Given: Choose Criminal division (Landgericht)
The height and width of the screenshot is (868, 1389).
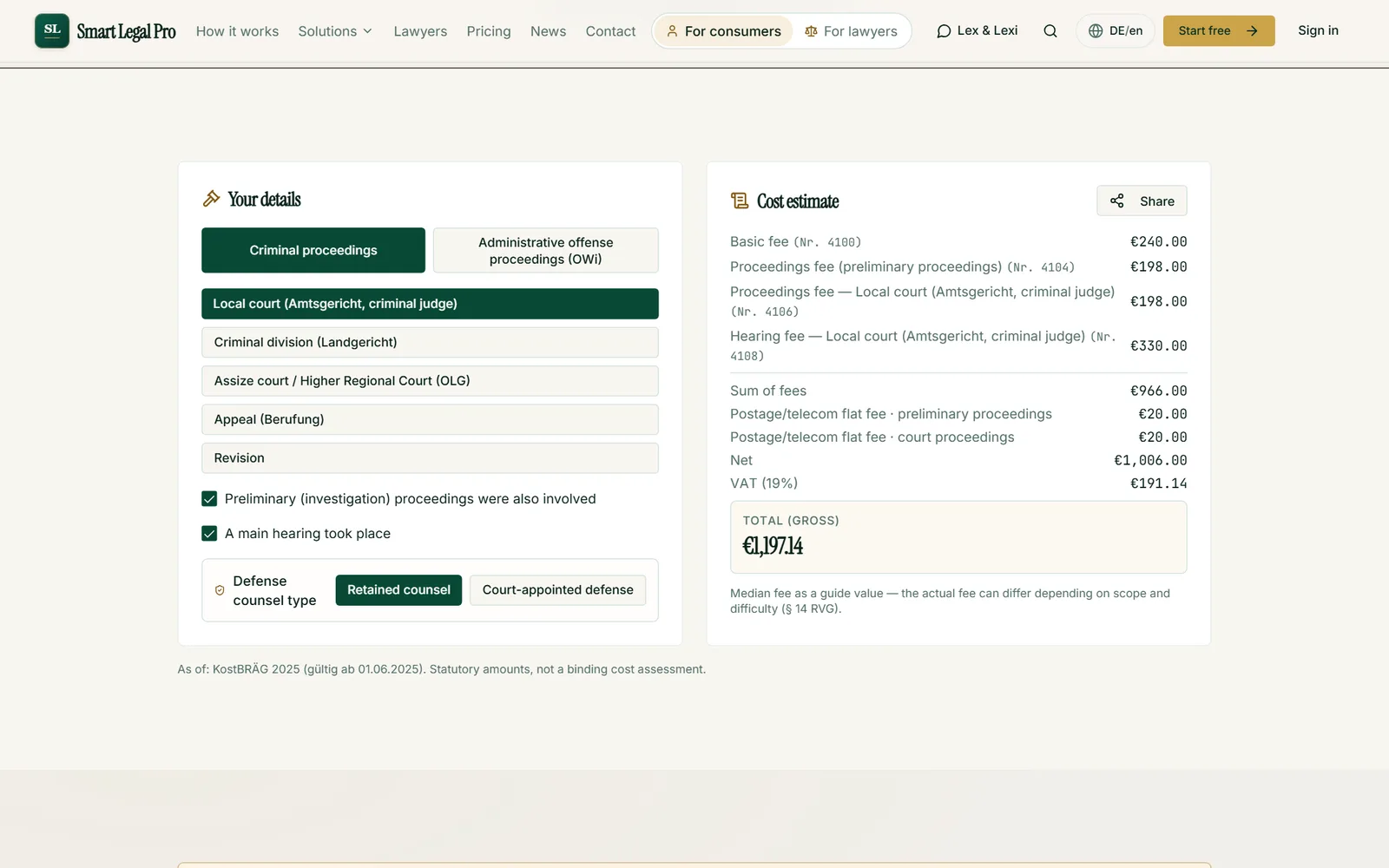Looking at the screenshot, I should click(x=430, y=342).
